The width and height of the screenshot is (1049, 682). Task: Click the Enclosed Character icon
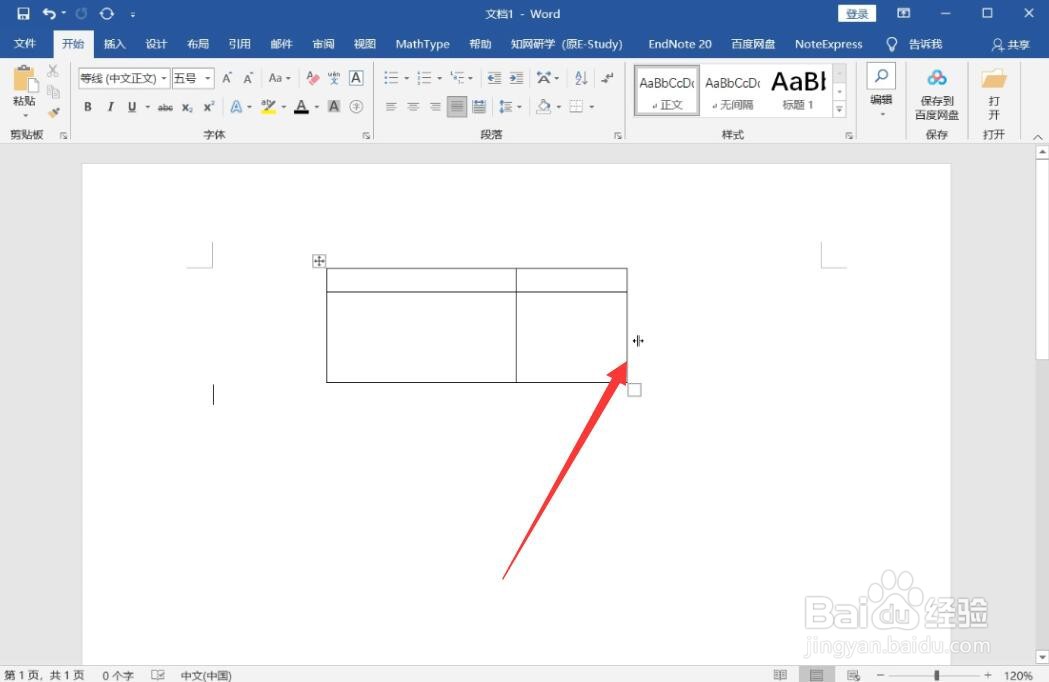[x=357, y=106]
